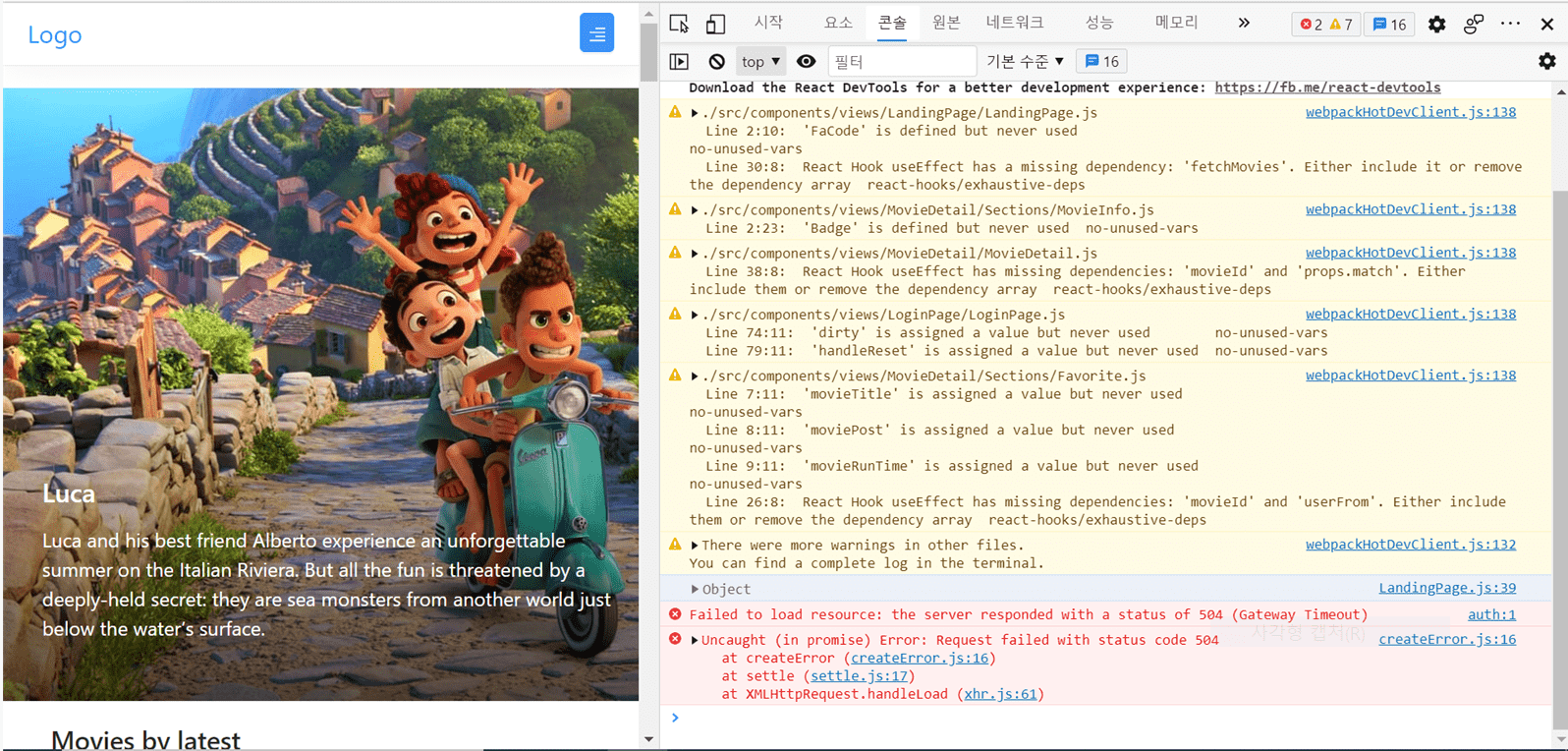Expand the 'There were more warnings' entry
Screen dimensions: 1568x751
tap(695, 546)
